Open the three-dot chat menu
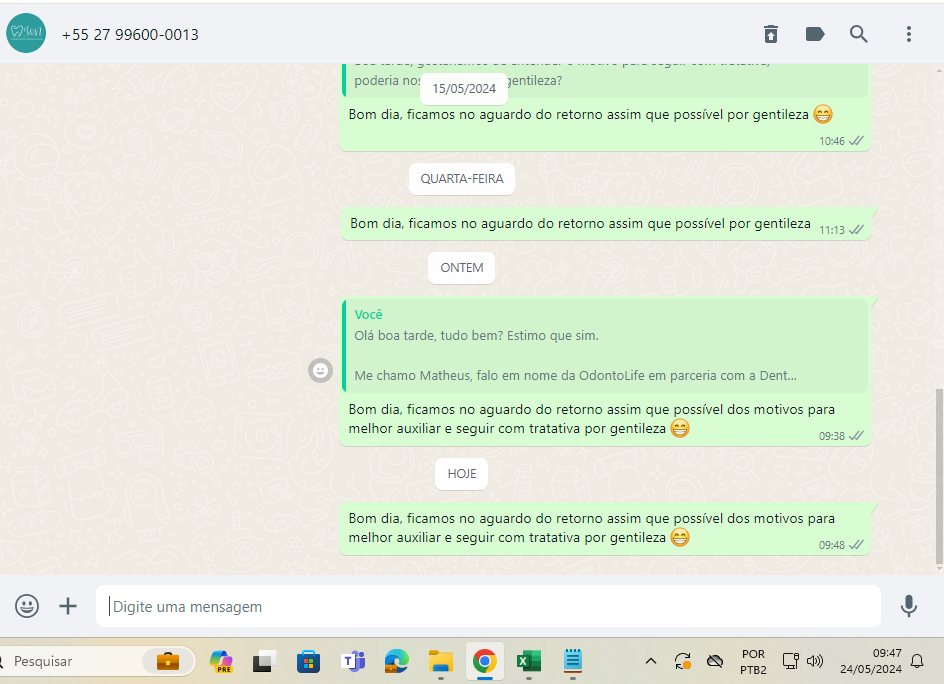 908,34
